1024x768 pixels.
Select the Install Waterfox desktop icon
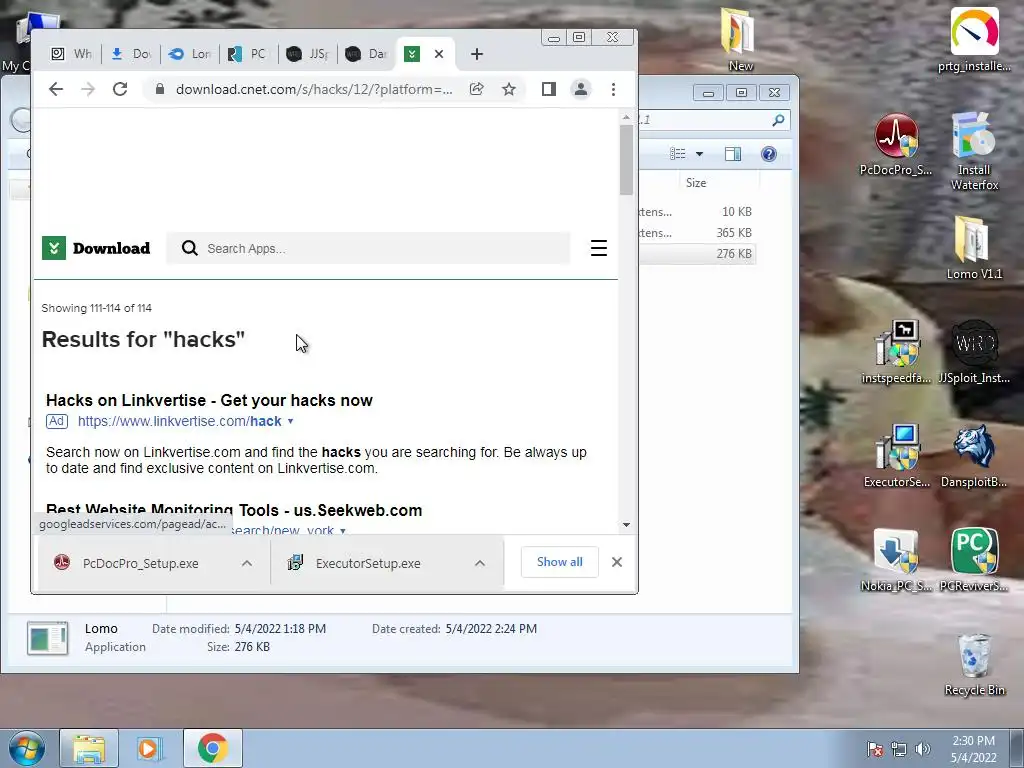(x=974, y=151)
